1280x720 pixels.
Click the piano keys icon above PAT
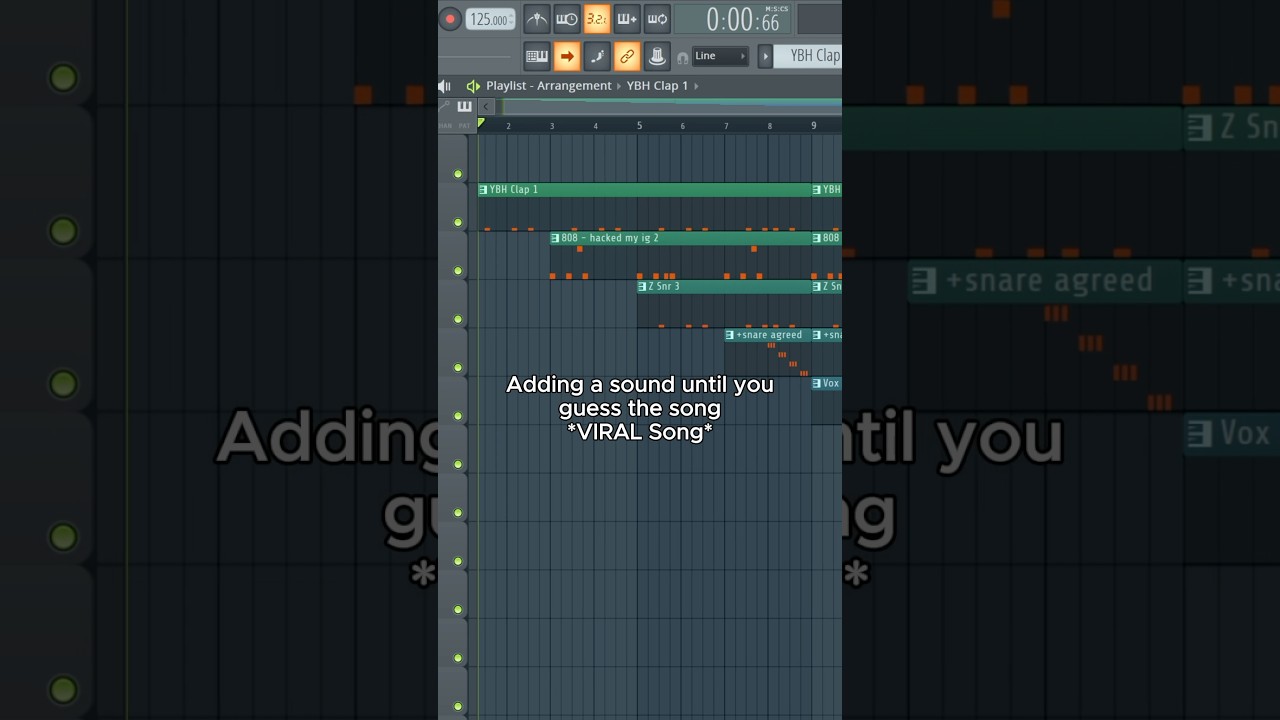pos(464,107)
